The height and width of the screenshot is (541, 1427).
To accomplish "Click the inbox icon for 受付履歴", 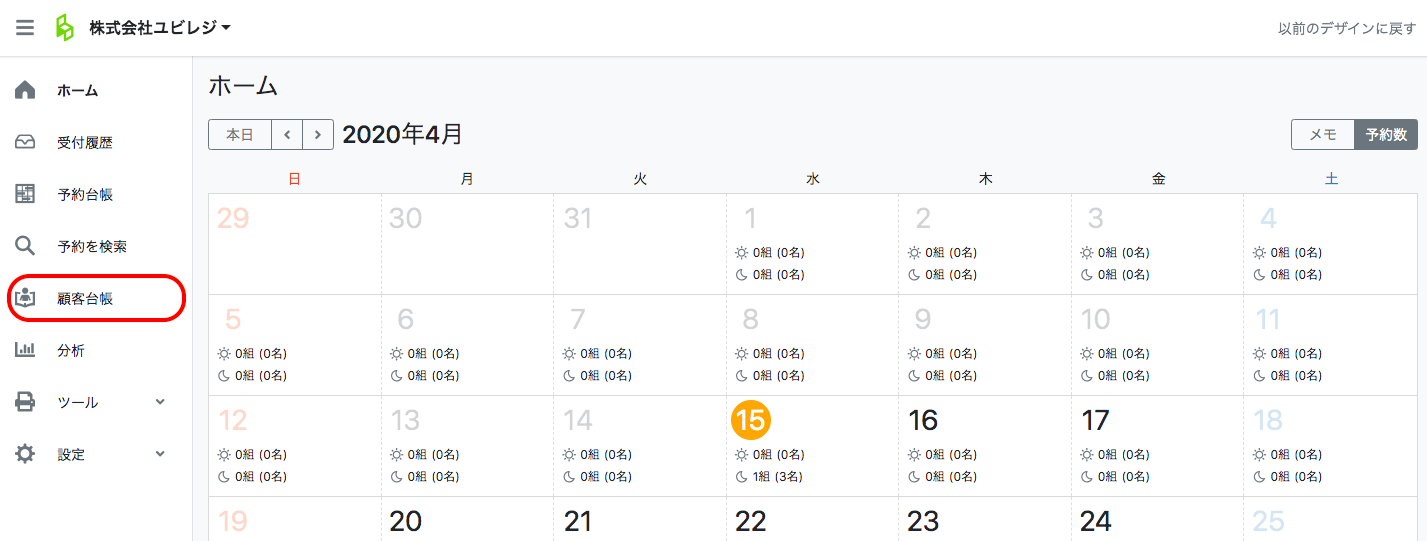I will coord(25,142).
